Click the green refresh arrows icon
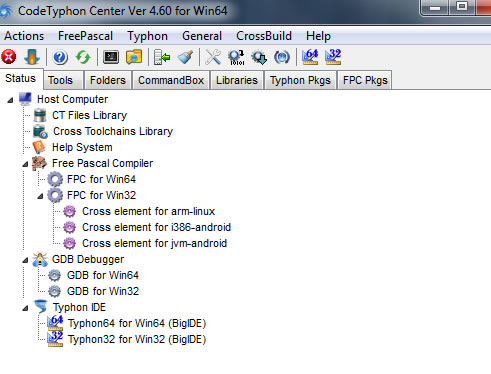491x374 pixels. [x=83, y=57]
